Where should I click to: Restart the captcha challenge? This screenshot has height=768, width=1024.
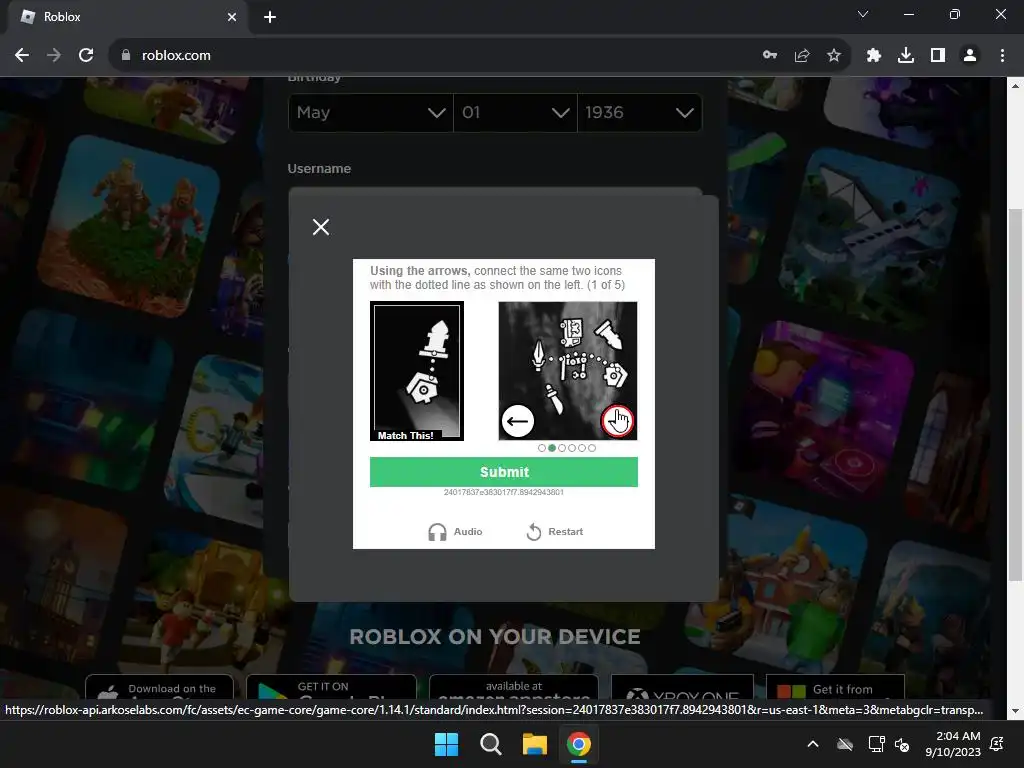point(554,532)
